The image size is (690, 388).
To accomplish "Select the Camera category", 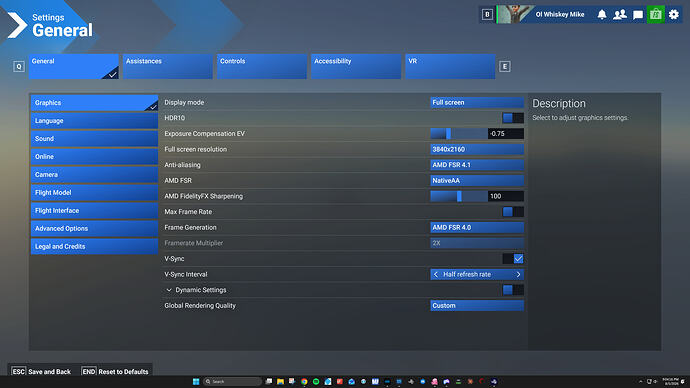I will pos(94,175).
